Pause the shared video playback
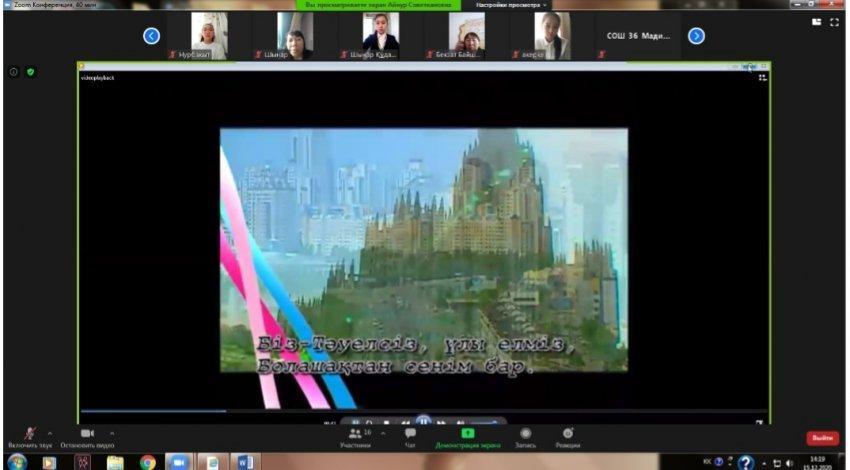850x470 pixels. pyautogui.click(x=423, y=421)
